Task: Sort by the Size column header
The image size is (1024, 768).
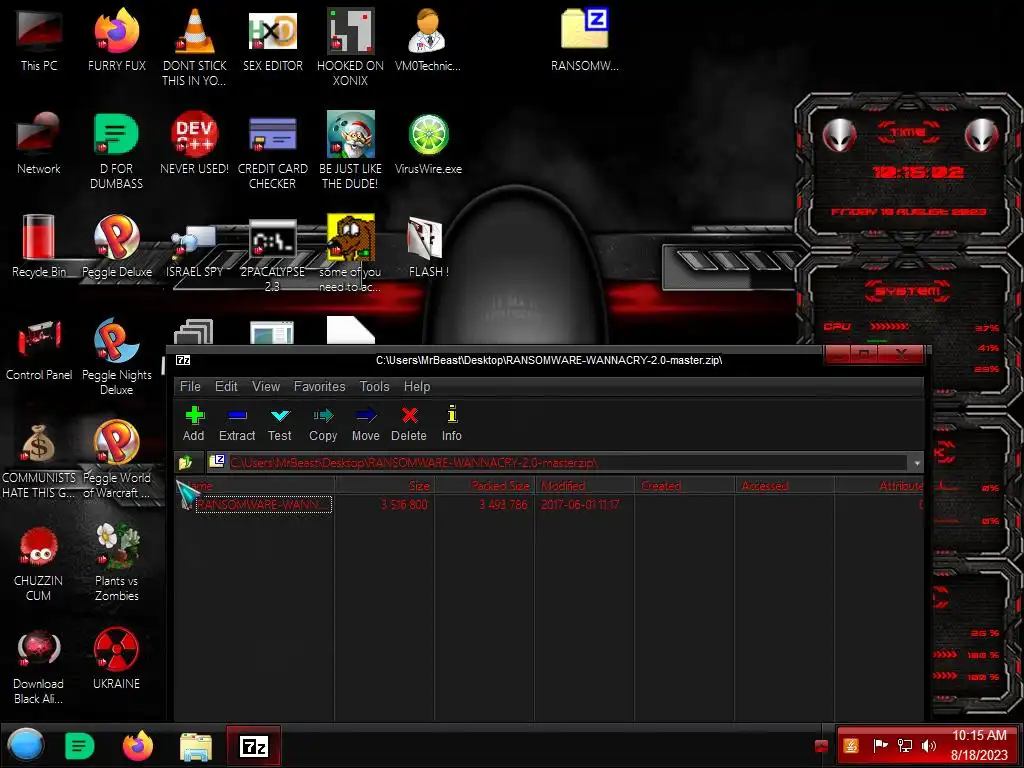Action: pyautogui.click(x=385, y=486)
